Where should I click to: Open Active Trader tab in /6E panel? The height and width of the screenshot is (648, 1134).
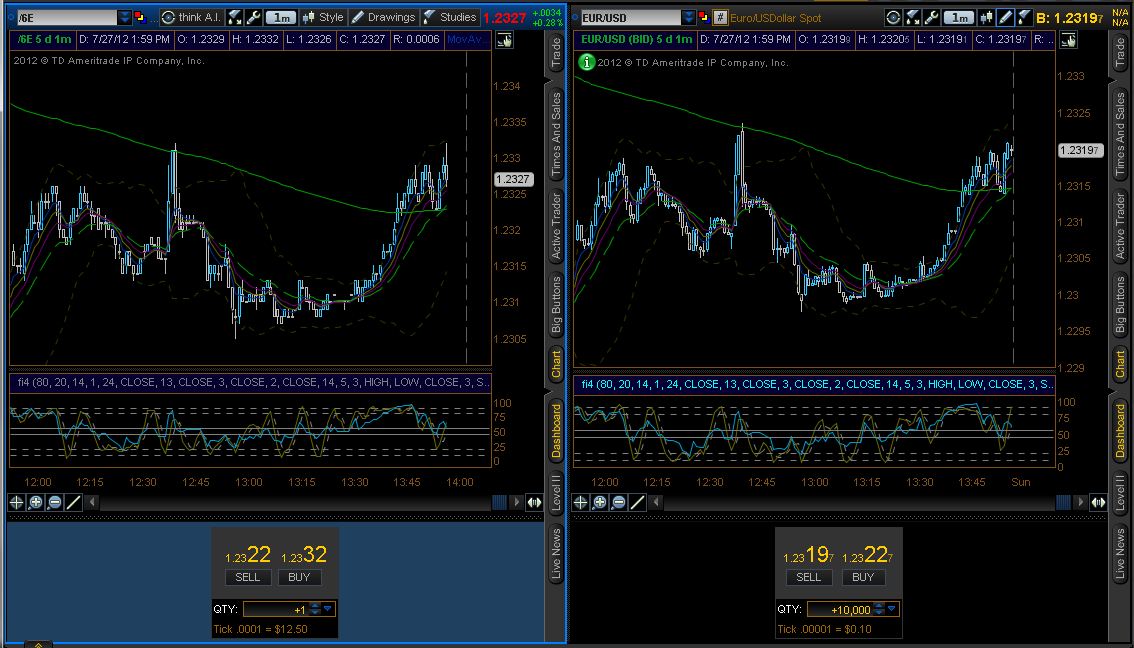click(556, 226)
